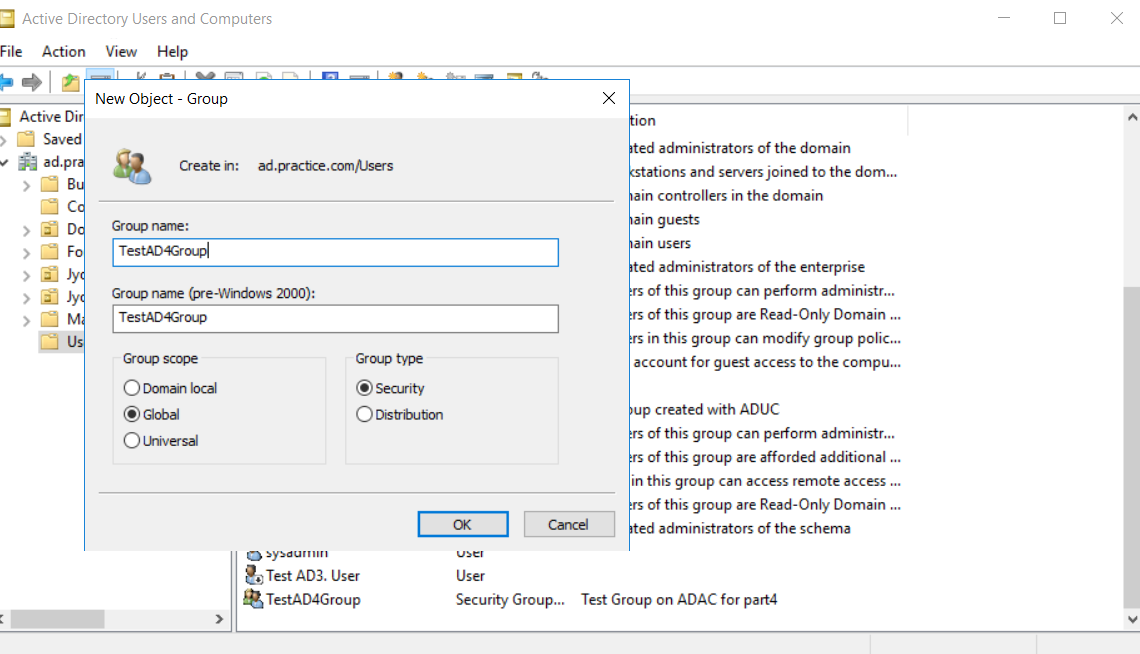Viewport: 1140px width, 654px height.
Task: Click the Up One Level folder icon
Action: 71,82
